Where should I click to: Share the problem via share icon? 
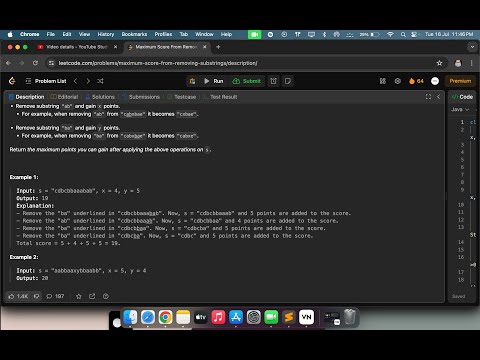coord(92,296)
